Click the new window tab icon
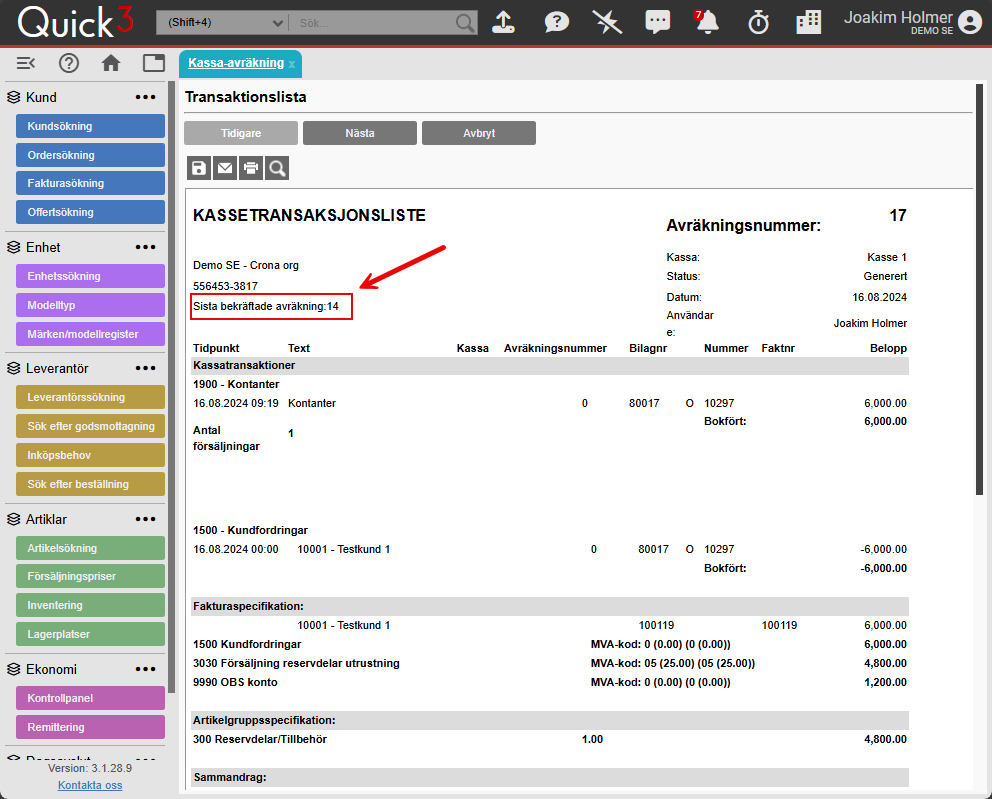992x799 pixels. tap(154, 63)
